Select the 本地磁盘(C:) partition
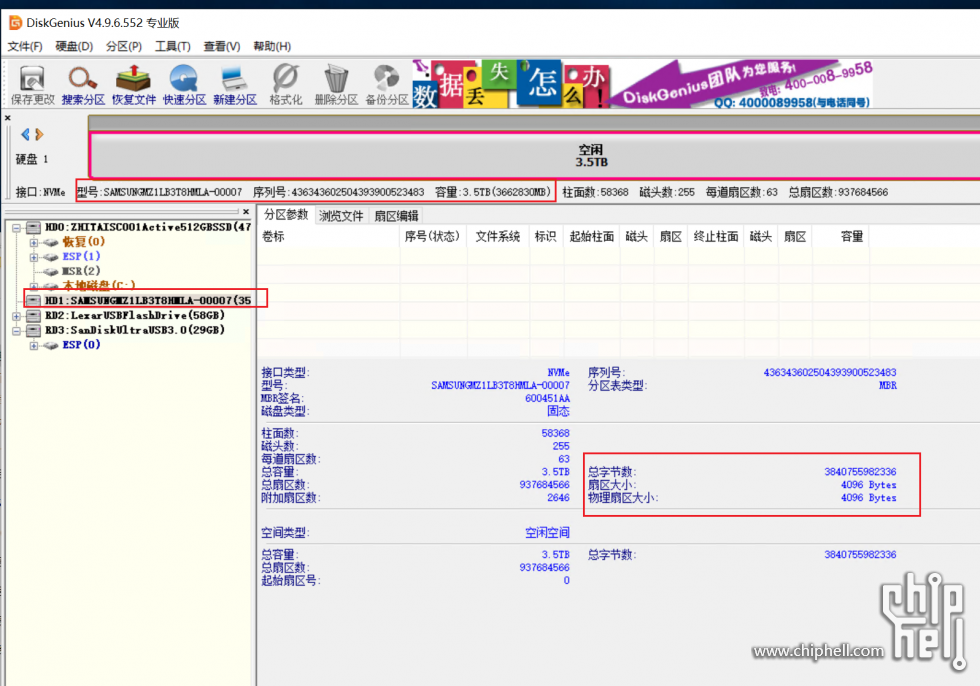 click(99, 286)
